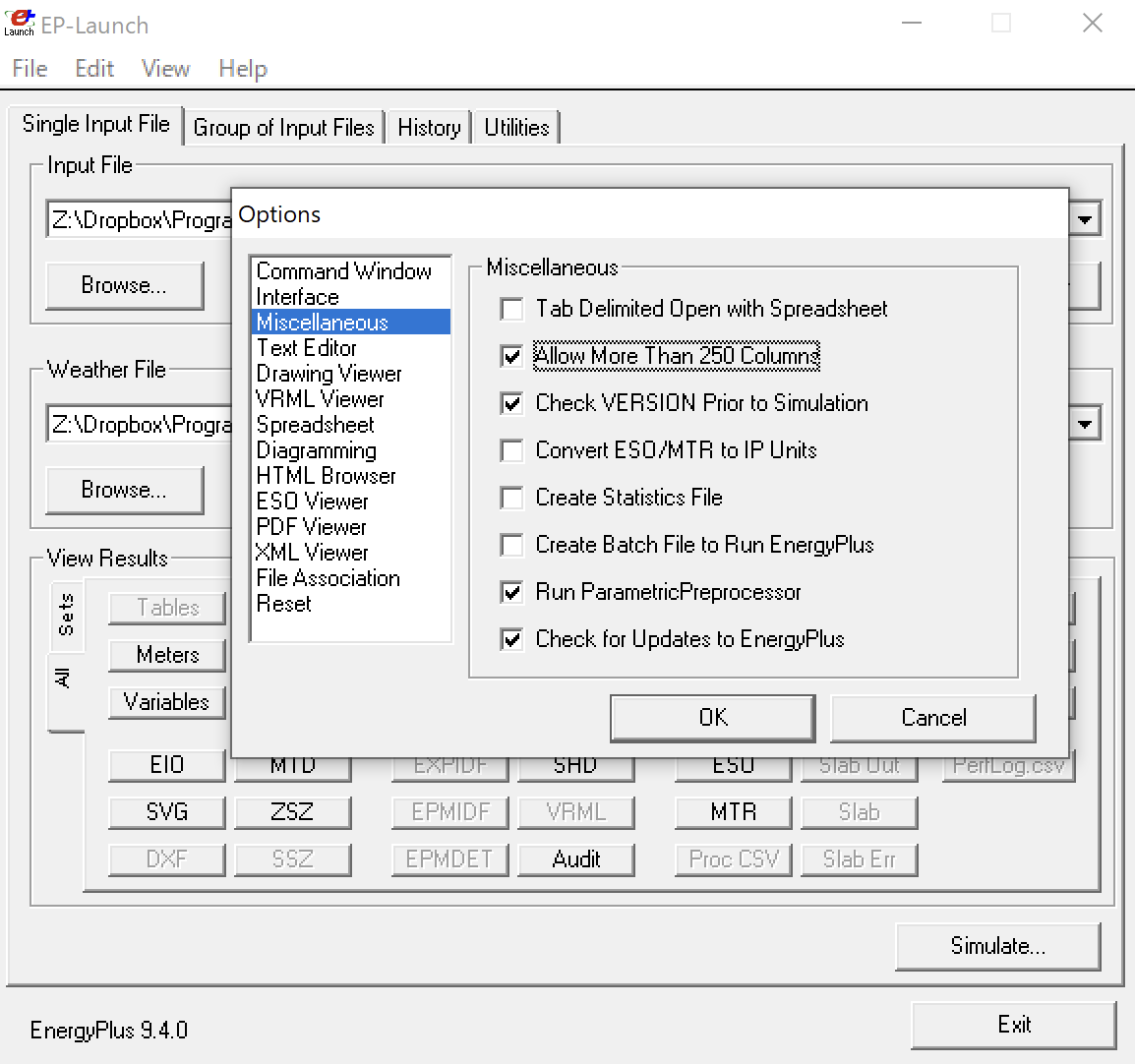The height and width of the screenshot is (1064, 1135).
Task: Click the Simulate... button
Action: (998, 946)
